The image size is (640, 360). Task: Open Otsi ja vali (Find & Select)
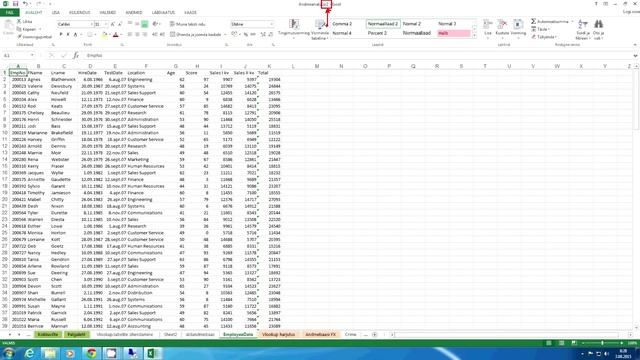599,29
